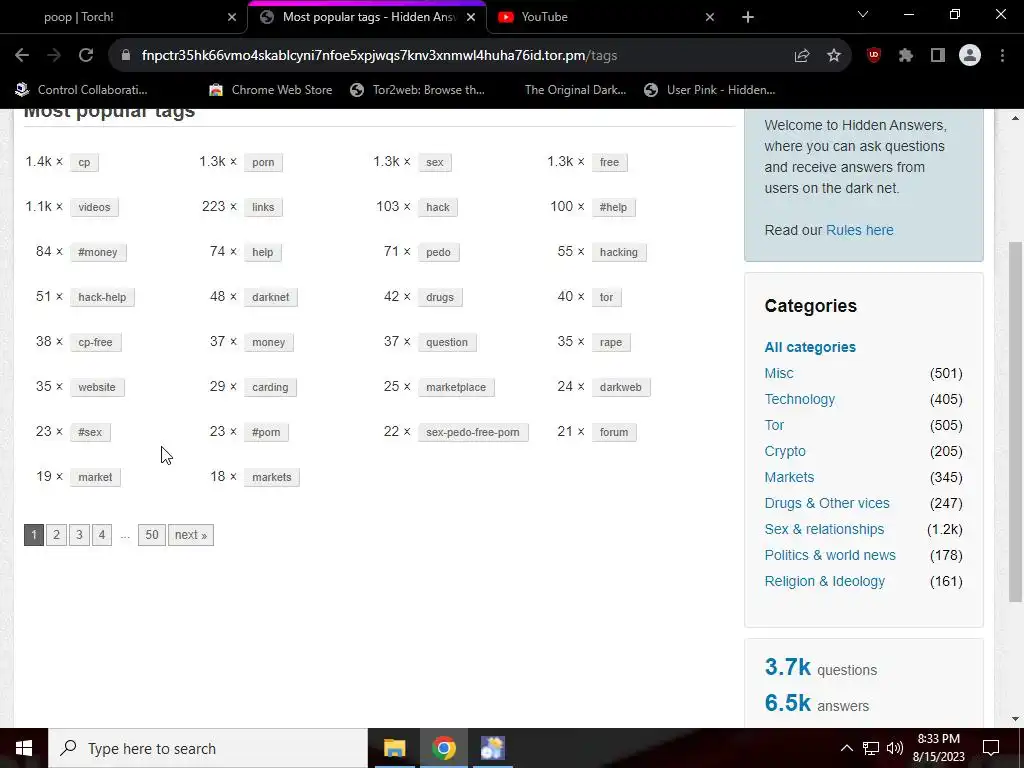Open the Misc category

(x=779, y=373)
